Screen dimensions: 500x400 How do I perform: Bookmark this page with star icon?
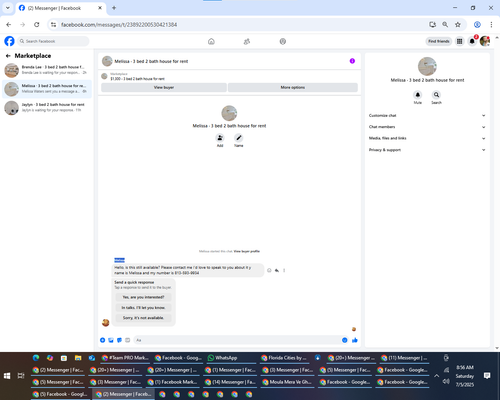tap(458, 24)
